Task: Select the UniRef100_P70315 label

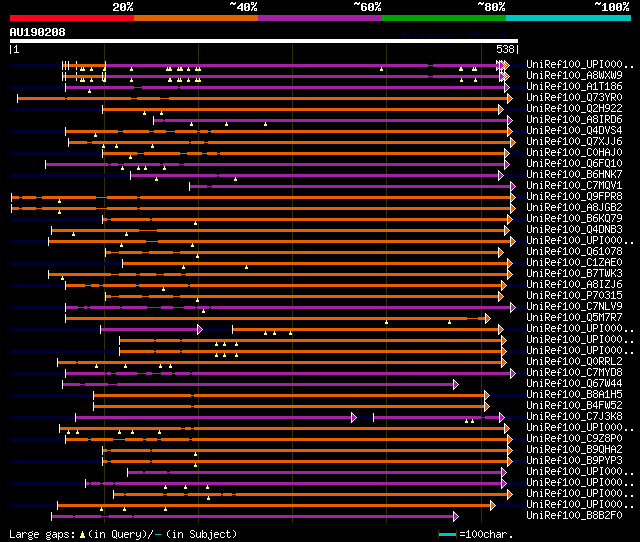Action: point(574,295)
